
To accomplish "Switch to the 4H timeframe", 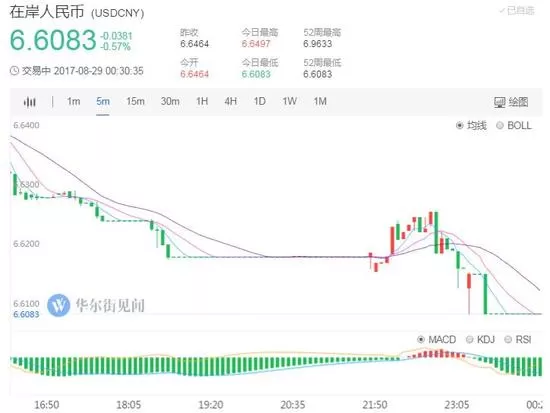I will pyautogui.click(x=231, y=101).
